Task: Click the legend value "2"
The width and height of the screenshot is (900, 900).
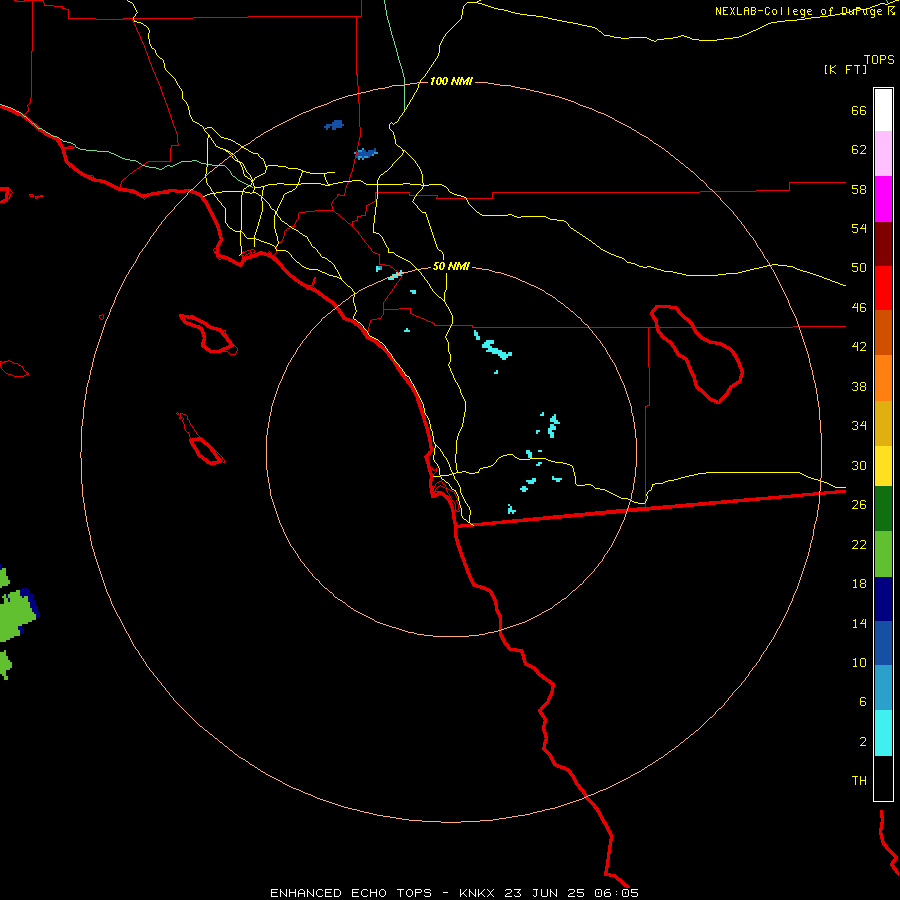Action: coord(863,742)
